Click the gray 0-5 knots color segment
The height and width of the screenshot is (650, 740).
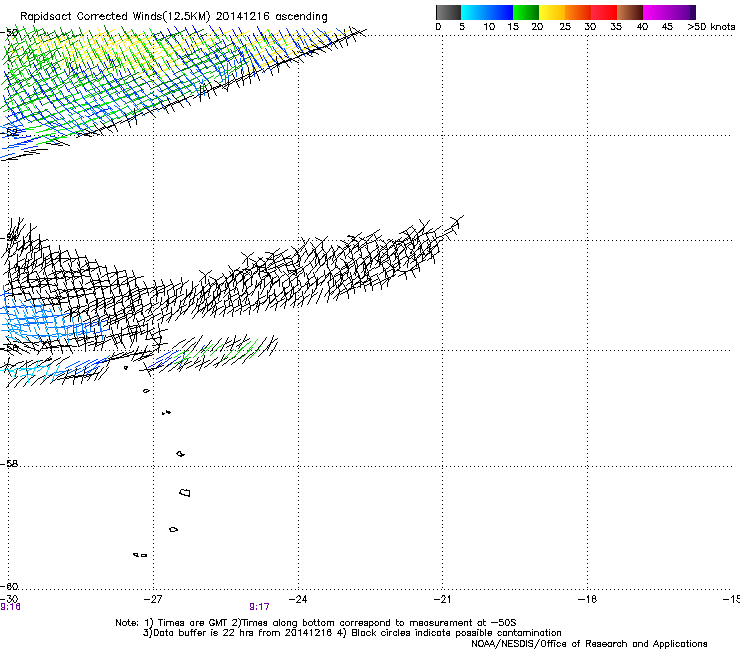point(448,12)
